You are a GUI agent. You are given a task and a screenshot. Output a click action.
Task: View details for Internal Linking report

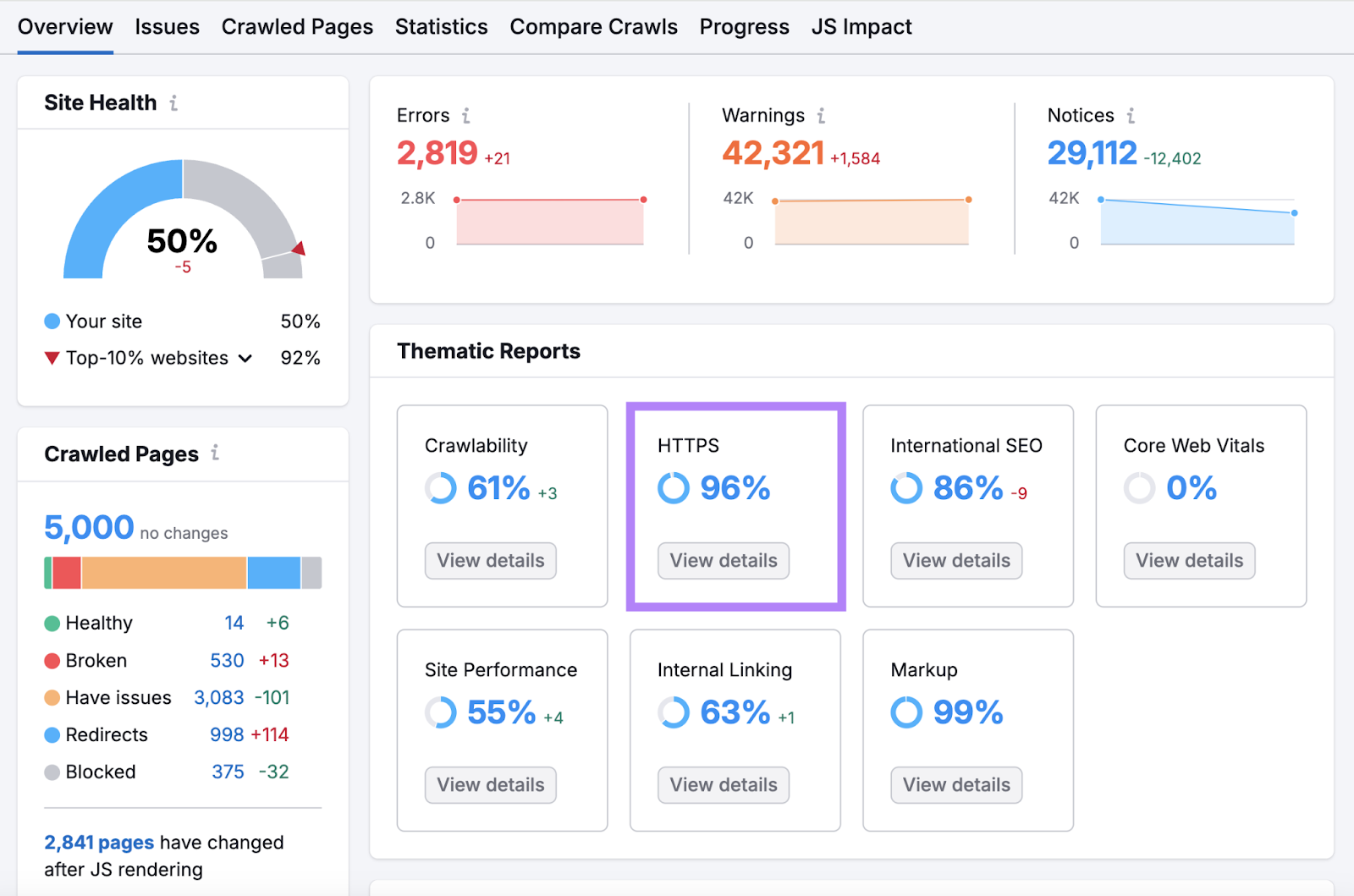point(724,785)
